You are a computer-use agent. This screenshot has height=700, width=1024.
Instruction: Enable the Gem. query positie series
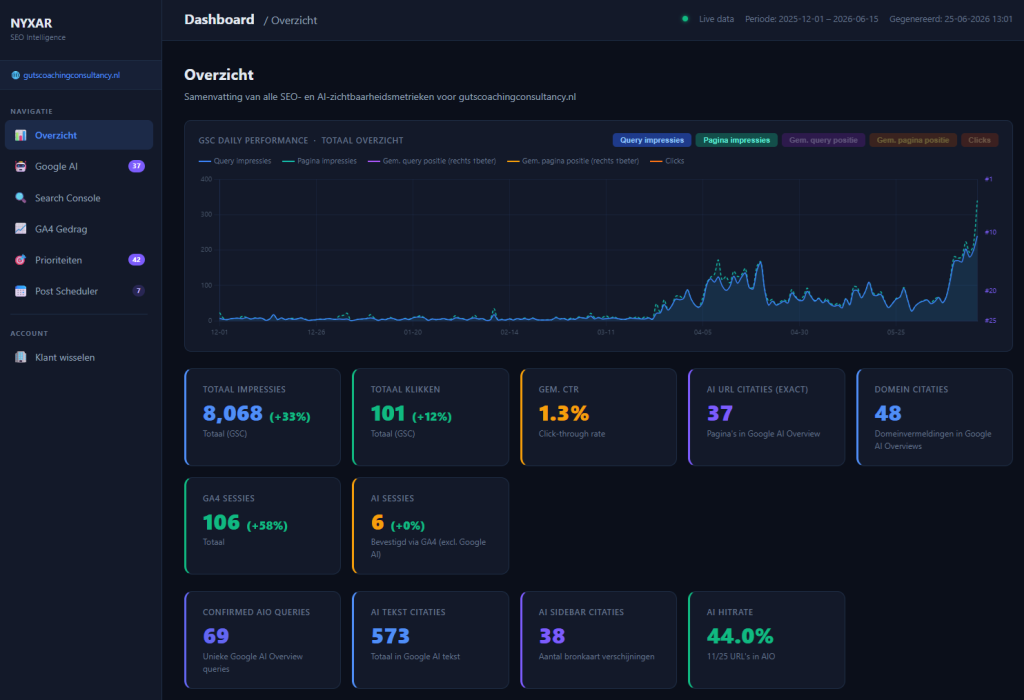coord(823,140)
